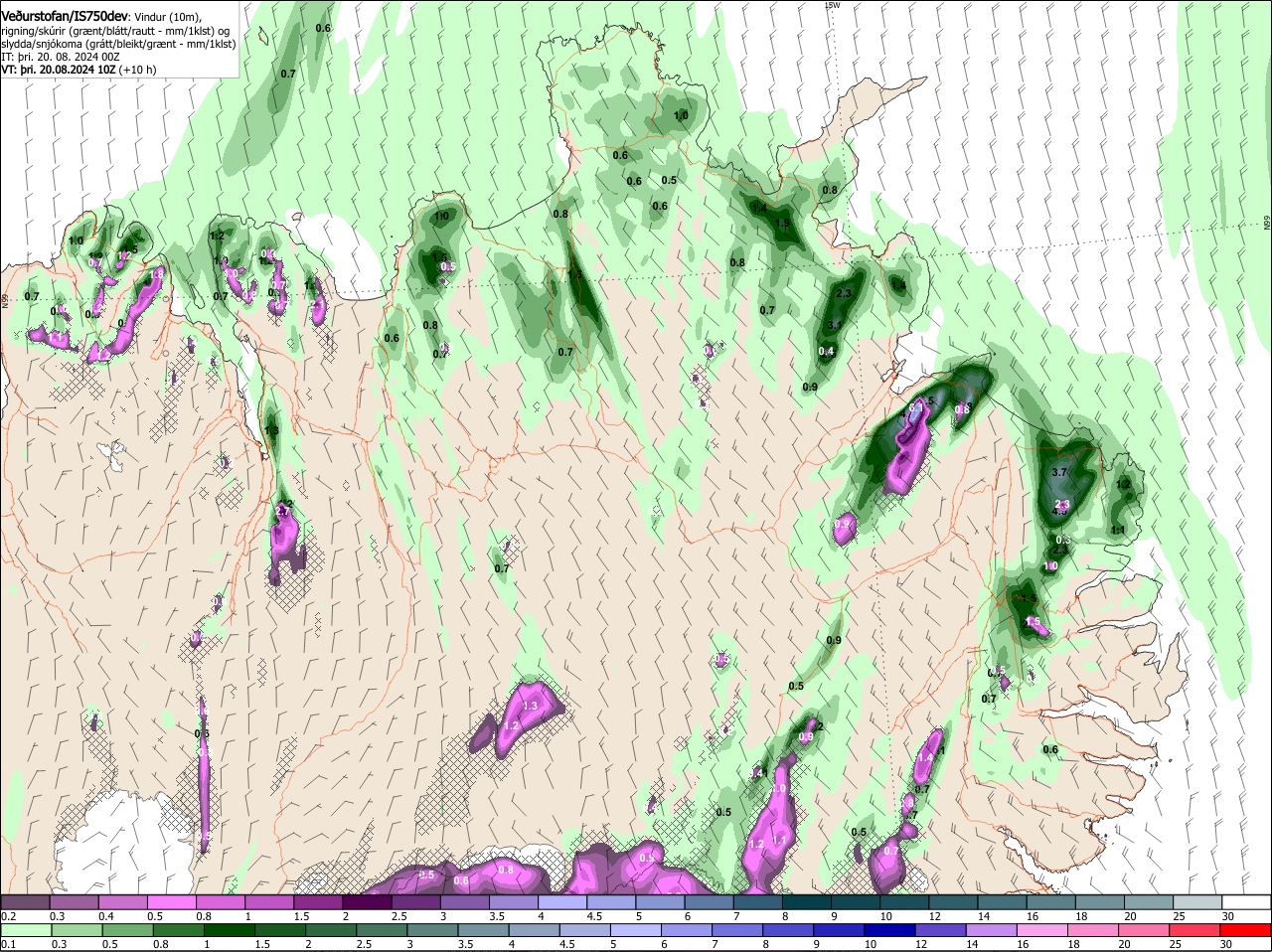Click the palest green rain swatch above 0.1
Image resolution: width=1272 pixels, height=952 pixels.
(x=26, y=930)
